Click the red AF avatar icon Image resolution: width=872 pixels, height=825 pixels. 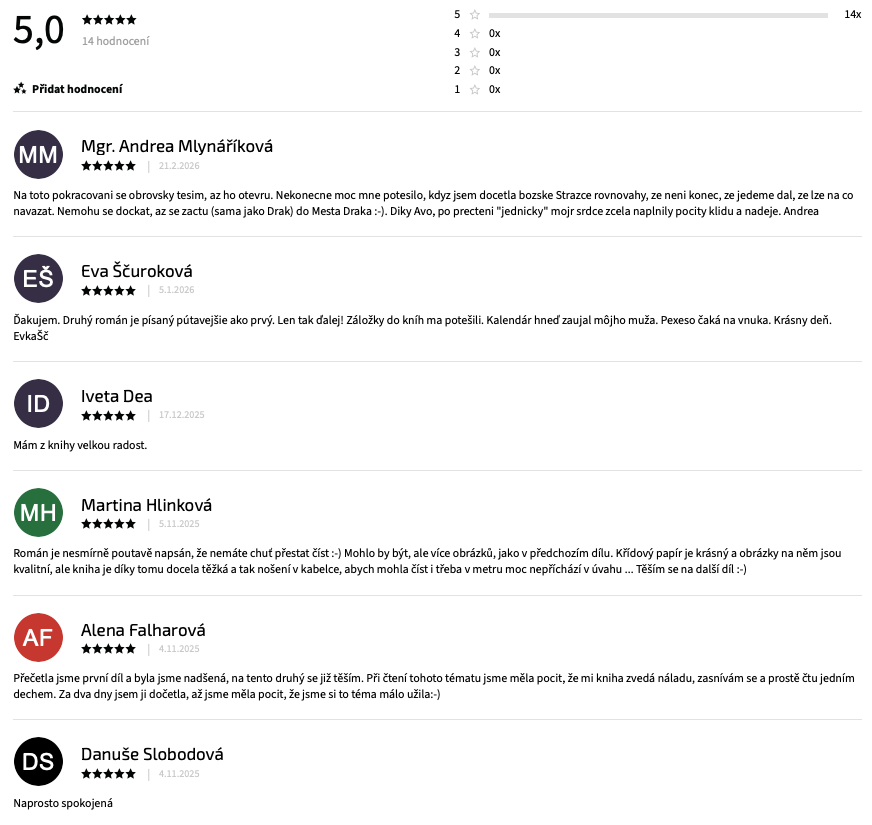pos(38,638)
